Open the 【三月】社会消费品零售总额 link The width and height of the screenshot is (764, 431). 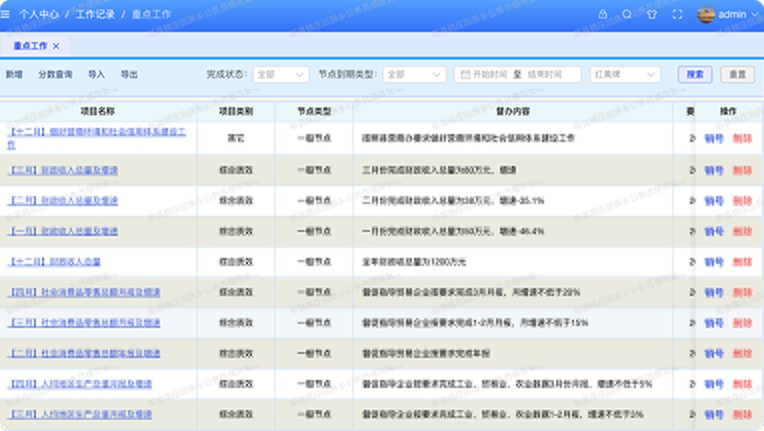pos(84,323)
